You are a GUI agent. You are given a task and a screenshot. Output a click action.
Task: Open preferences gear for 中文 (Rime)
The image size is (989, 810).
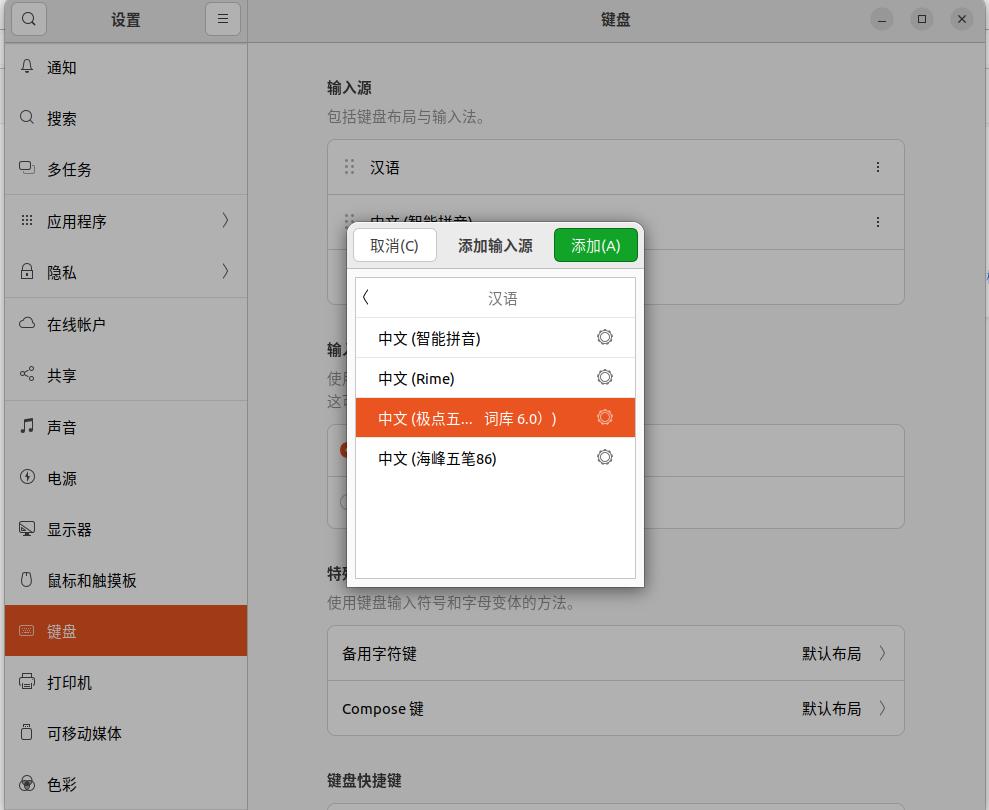[604, 378]
